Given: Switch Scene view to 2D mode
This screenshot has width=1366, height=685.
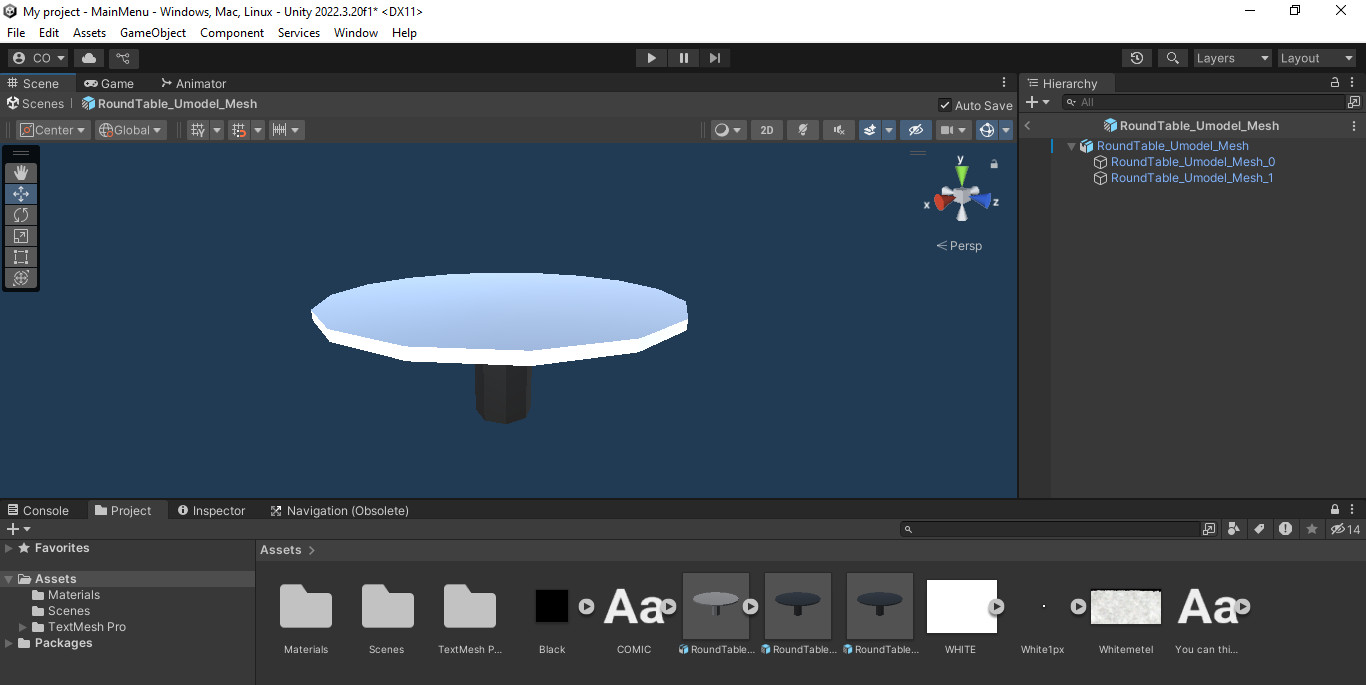Looking at the screenshot, I should pos(766,129).
